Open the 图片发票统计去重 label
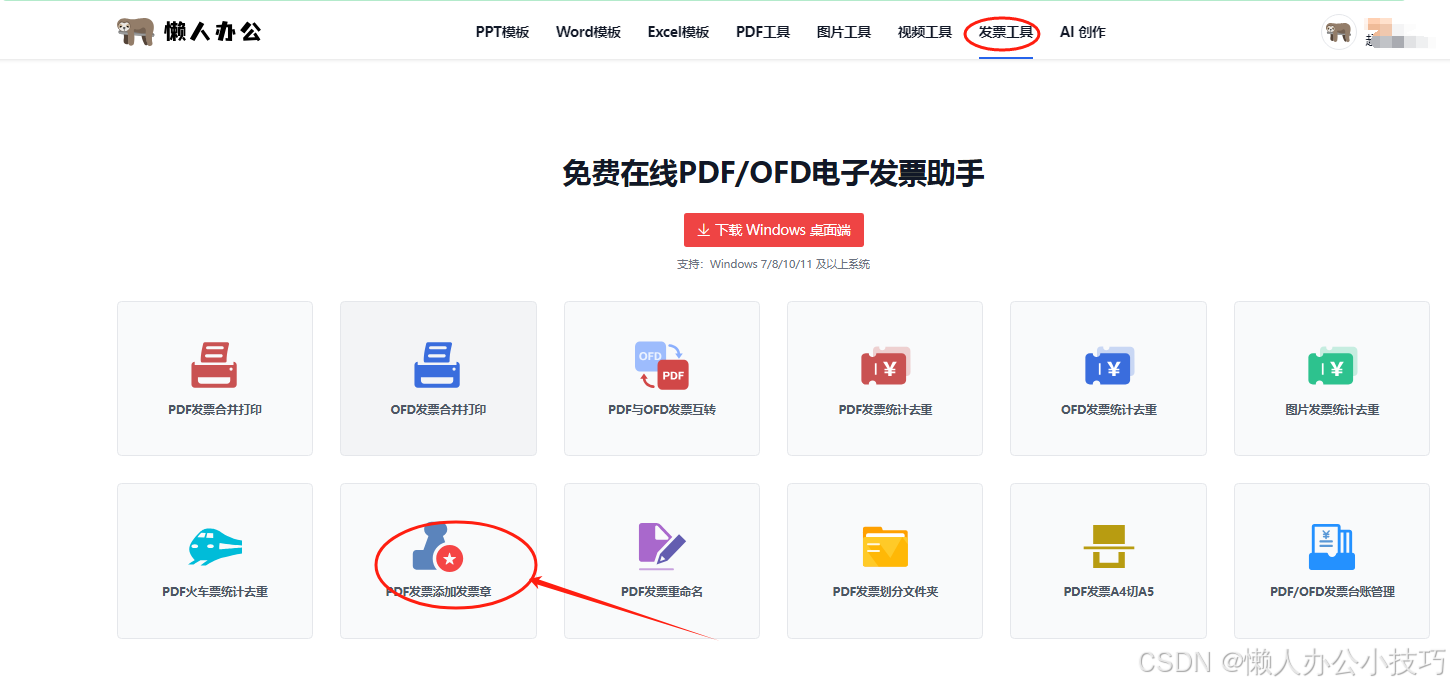Screen dimensions: 1450x688 point(1332,410)
